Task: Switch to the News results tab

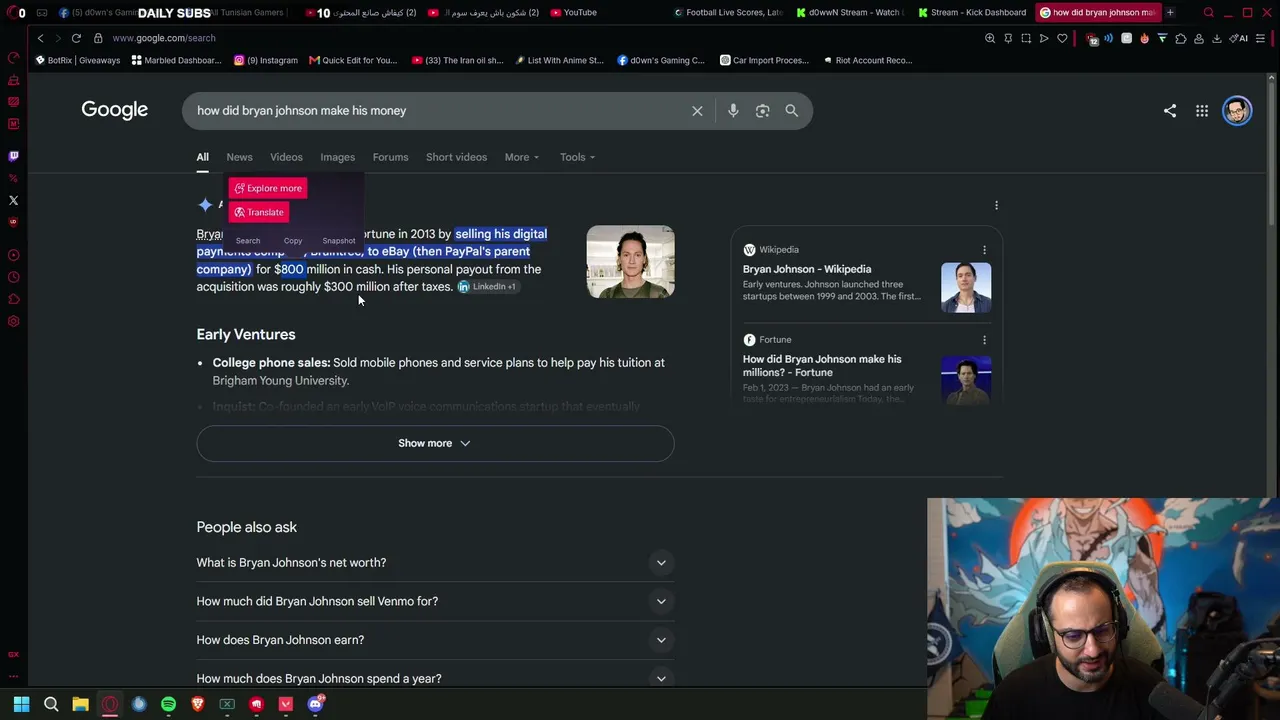Action: (x=239, y=157)
